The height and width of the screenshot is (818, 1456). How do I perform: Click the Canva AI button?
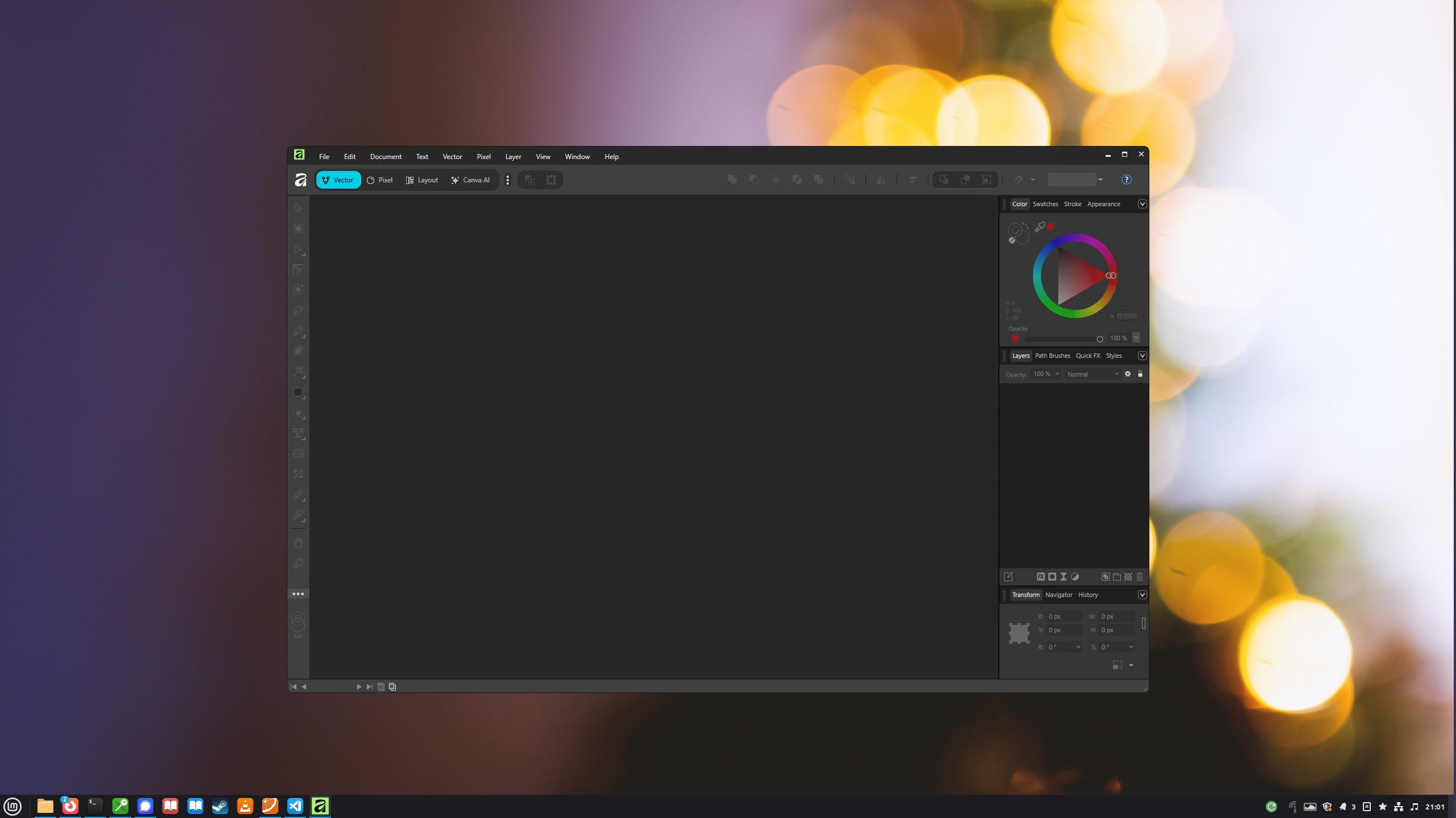(470, 180)
